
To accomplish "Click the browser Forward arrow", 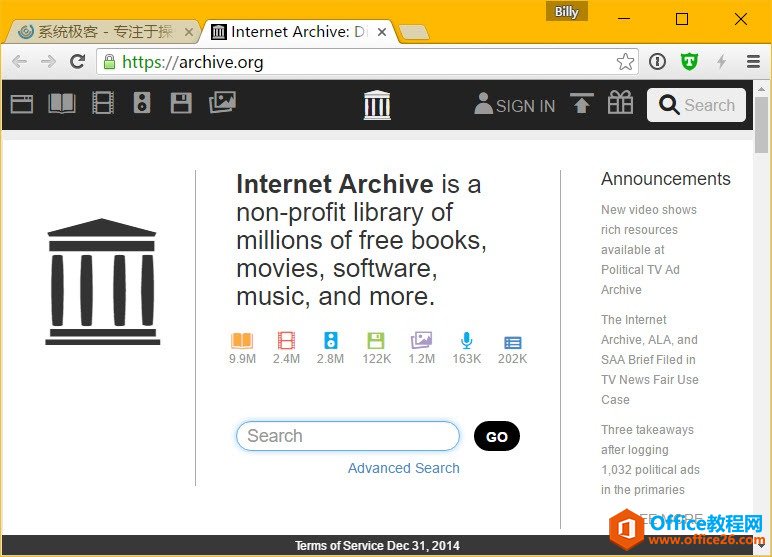I will 48,62.
